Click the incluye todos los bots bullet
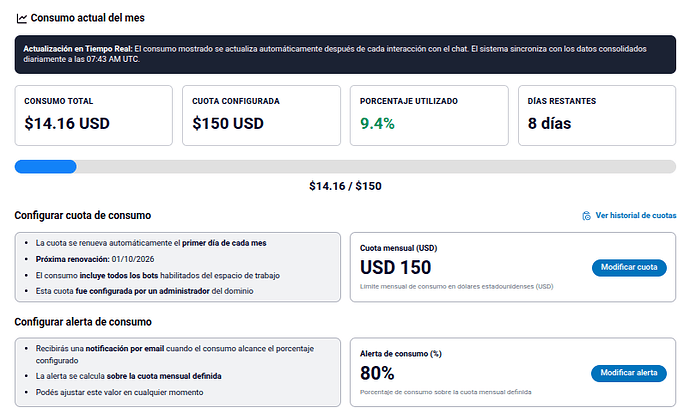This screenshot has width=690, height=420. 158,276
